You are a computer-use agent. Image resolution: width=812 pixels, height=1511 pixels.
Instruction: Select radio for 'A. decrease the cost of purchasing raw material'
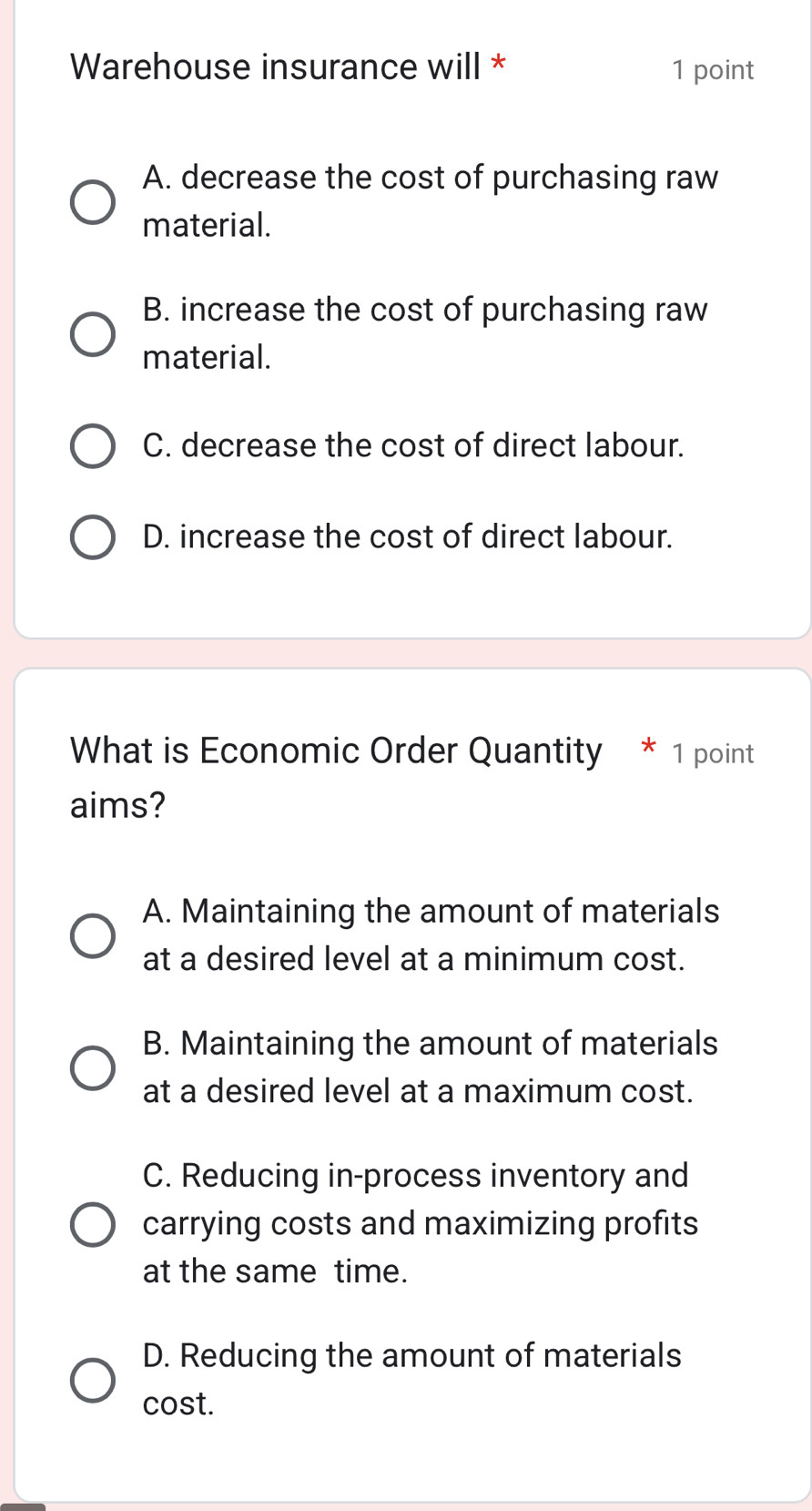pyautogui.click(x=93, y=202)
